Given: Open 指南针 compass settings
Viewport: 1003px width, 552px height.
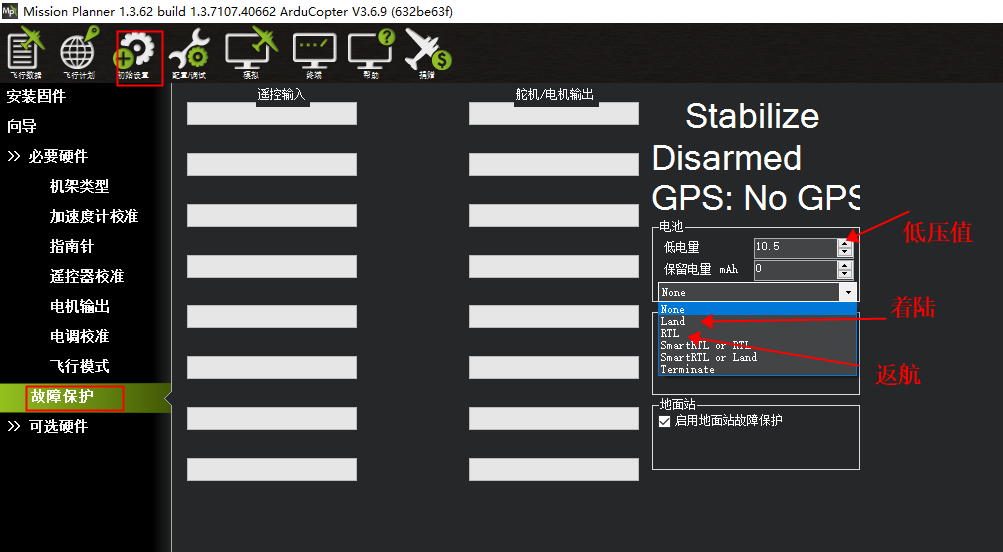Looking at the screenshot, I should (72, 246).
